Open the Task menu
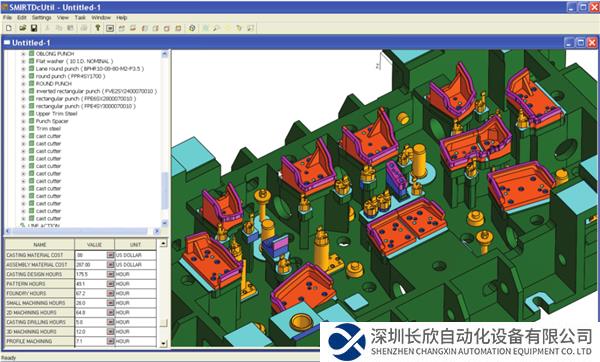Viewport: 600px width, 362px height. pyautogui.click(x=80, y=18)
